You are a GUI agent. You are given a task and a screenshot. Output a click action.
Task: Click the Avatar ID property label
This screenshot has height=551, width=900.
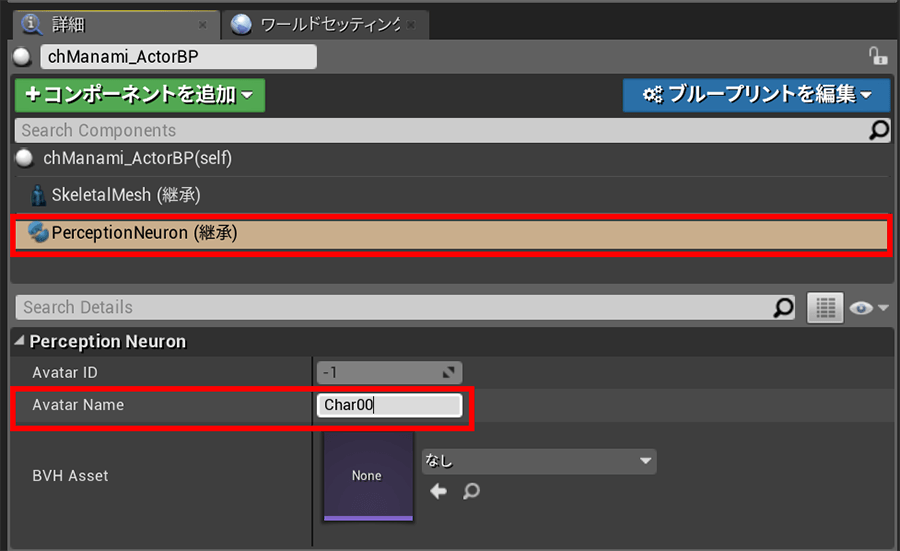[x=65, y=373]
